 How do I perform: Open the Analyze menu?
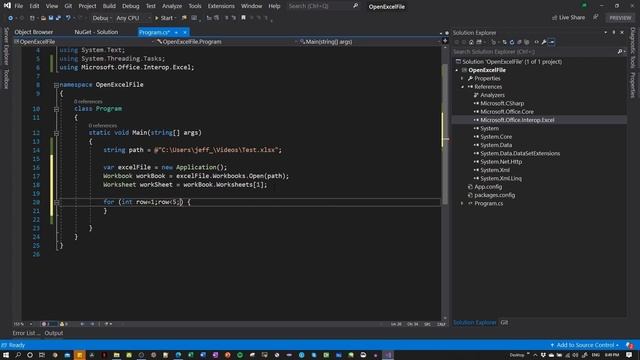[x=172, y=6]
